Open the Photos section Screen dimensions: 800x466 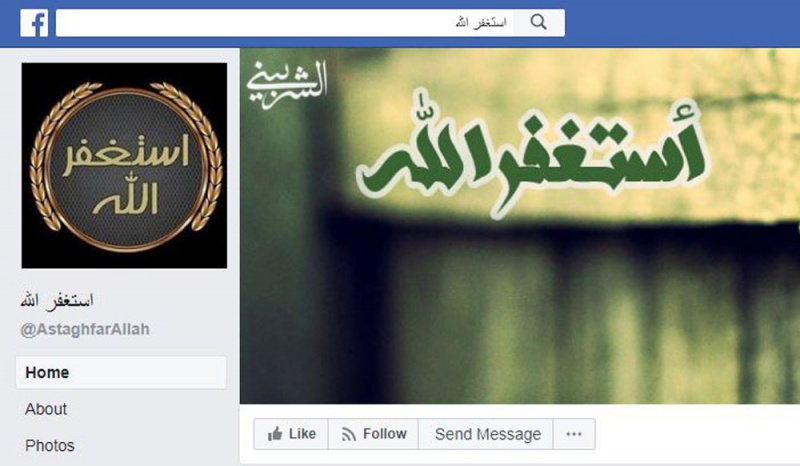(x=50, y=446)
